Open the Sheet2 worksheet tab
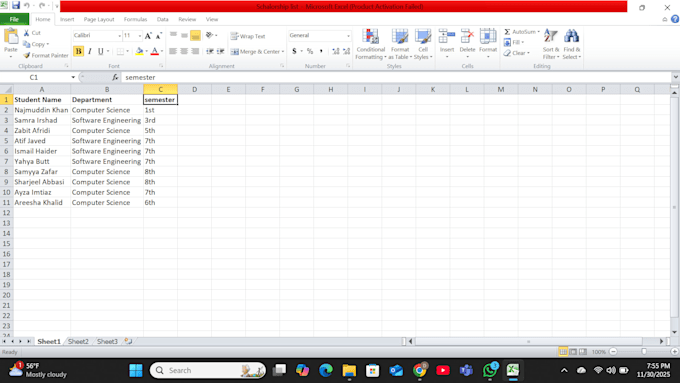This screenshot has height=383, width=680. (78, 341)
